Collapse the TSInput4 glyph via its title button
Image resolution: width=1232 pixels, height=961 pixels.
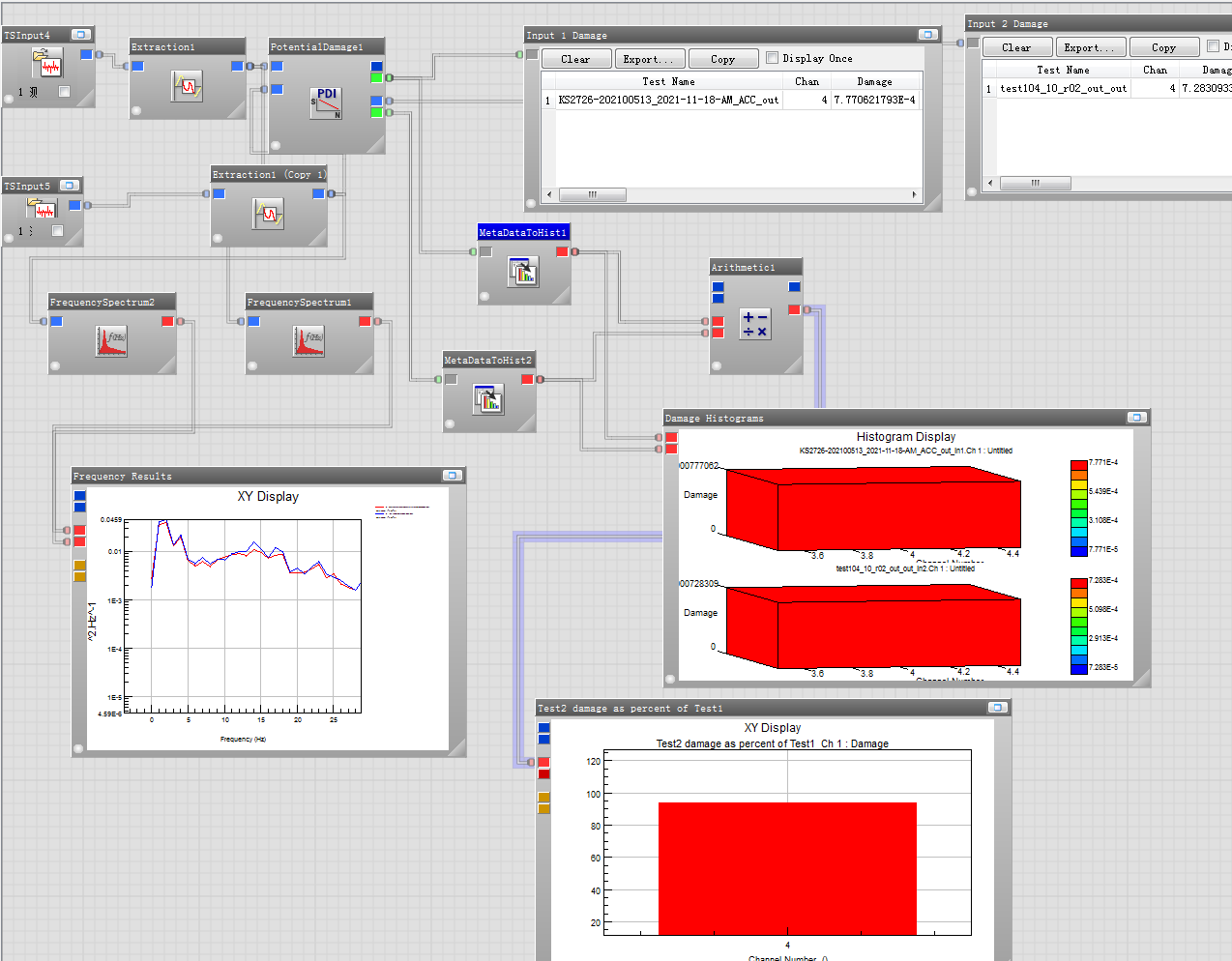pyautogui.click(x=81, y=35)
